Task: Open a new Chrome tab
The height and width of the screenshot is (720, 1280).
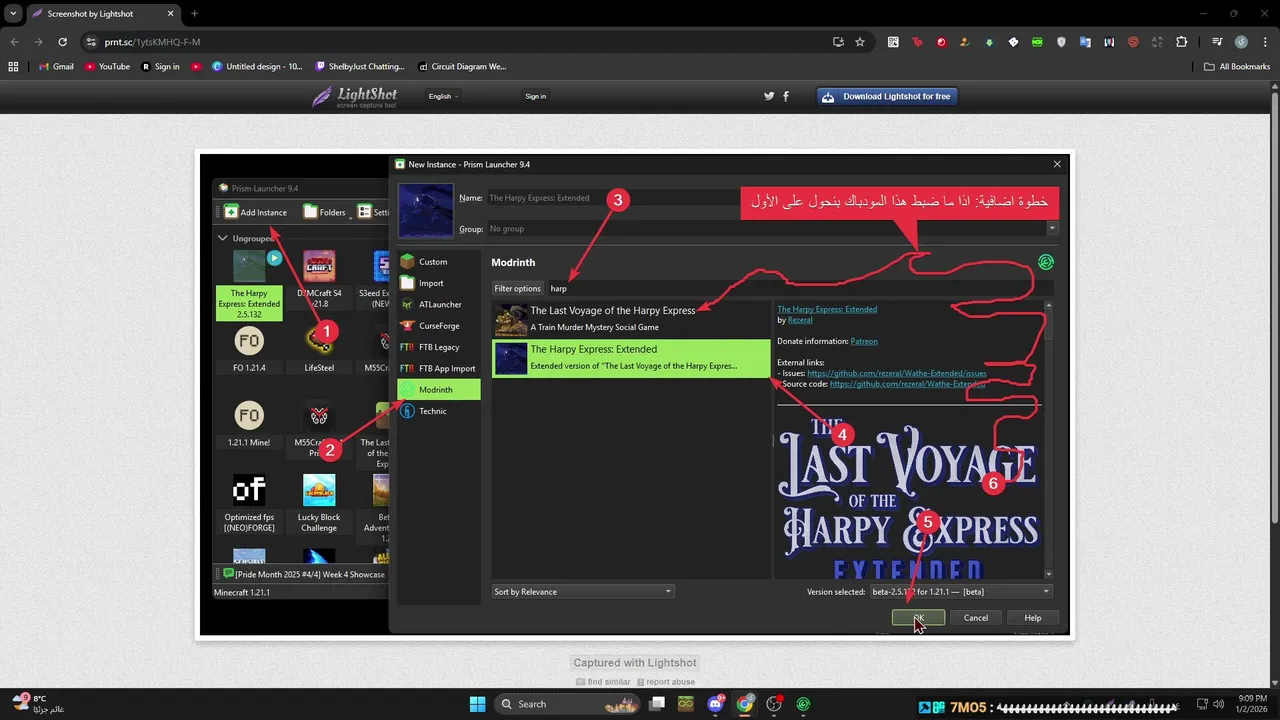Action: [x=194, y=14]
